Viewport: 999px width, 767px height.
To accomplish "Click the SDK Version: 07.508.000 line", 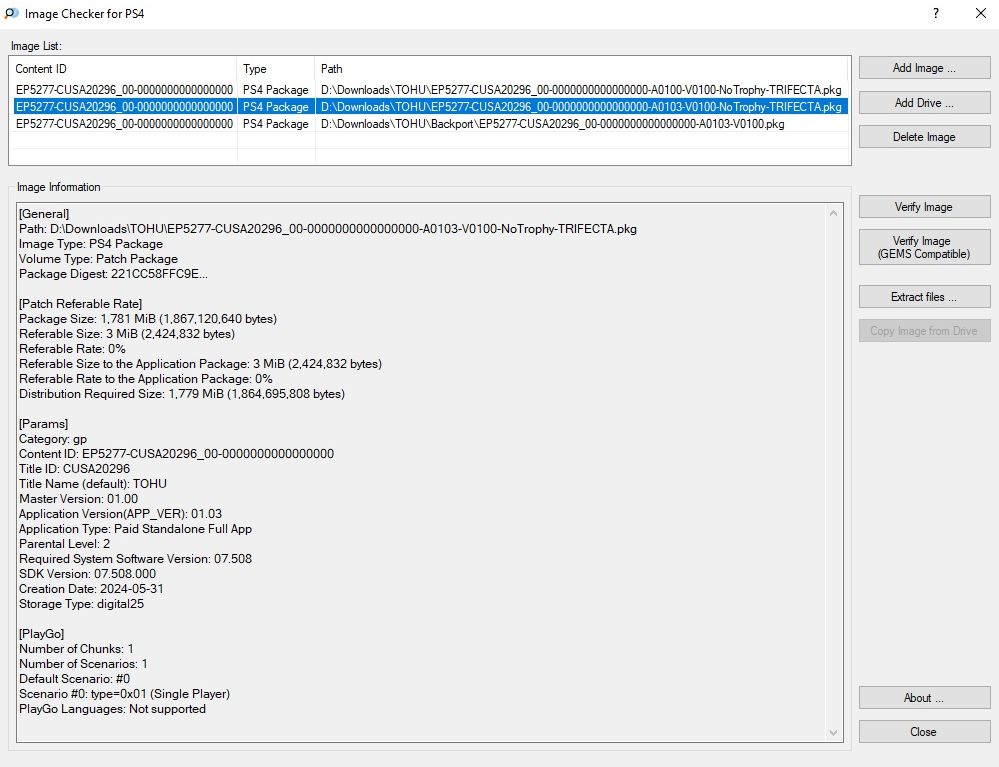I will click(87, 574).
